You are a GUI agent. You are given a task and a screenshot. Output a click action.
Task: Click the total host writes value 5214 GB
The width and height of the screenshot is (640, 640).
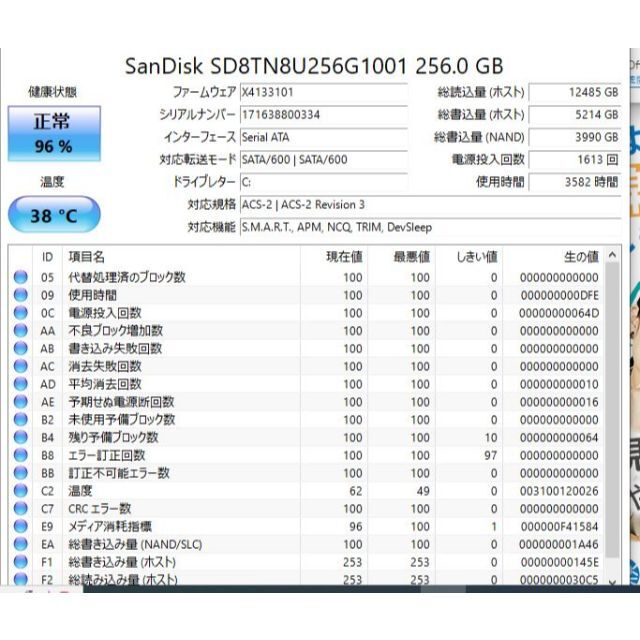tap(575, 115)
